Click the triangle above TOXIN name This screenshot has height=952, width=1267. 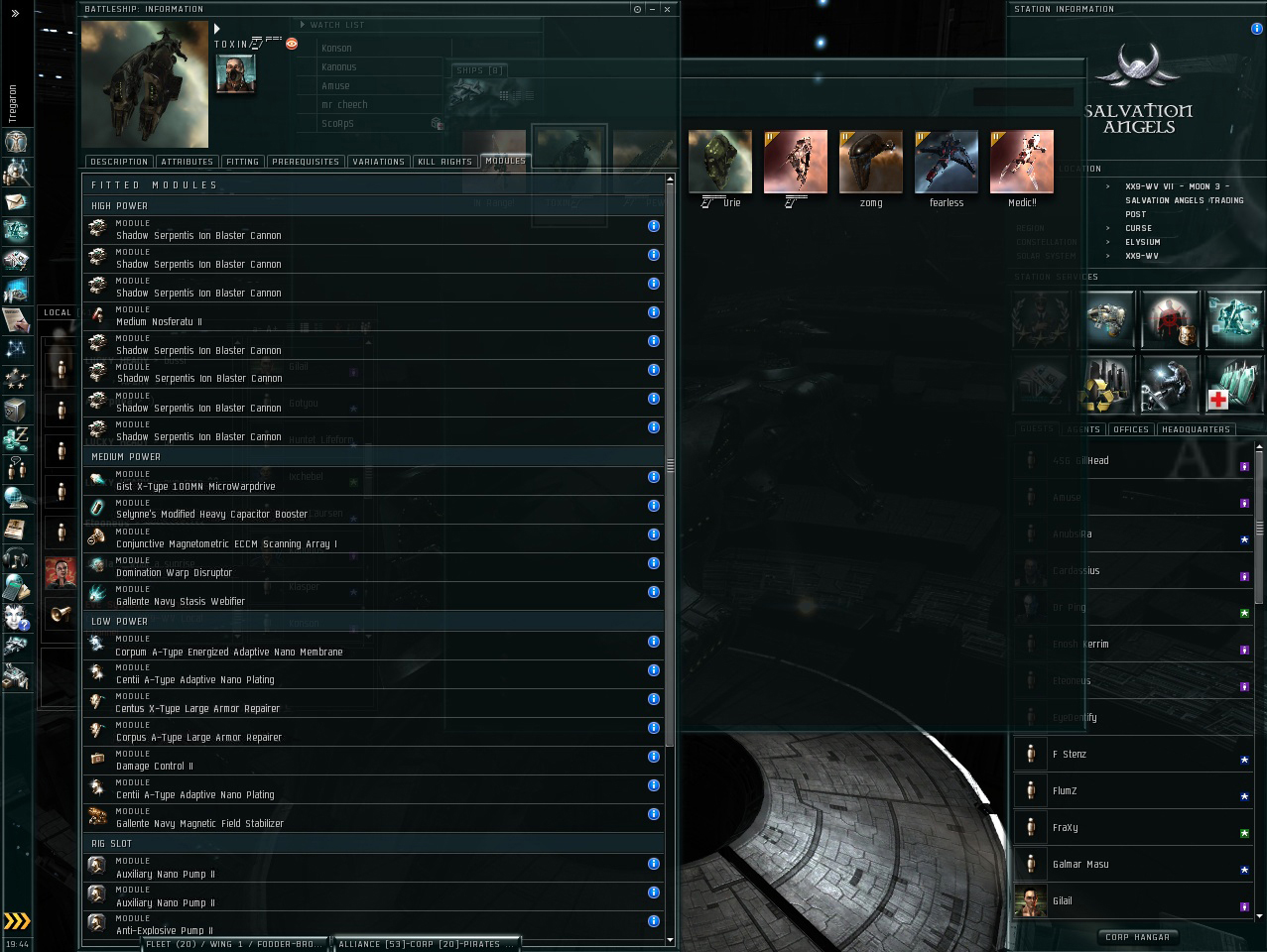217,29
